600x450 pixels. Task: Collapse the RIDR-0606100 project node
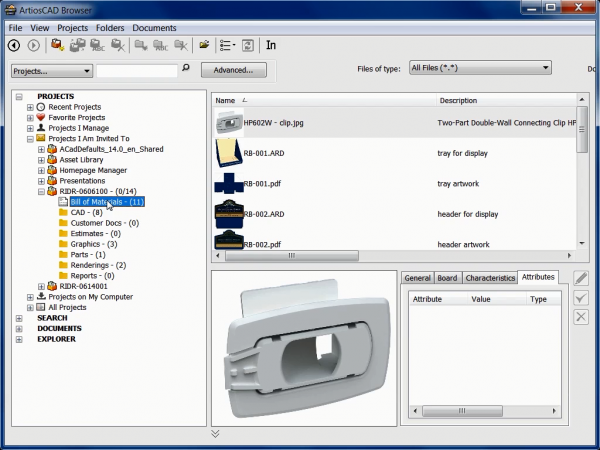[40, 190]
